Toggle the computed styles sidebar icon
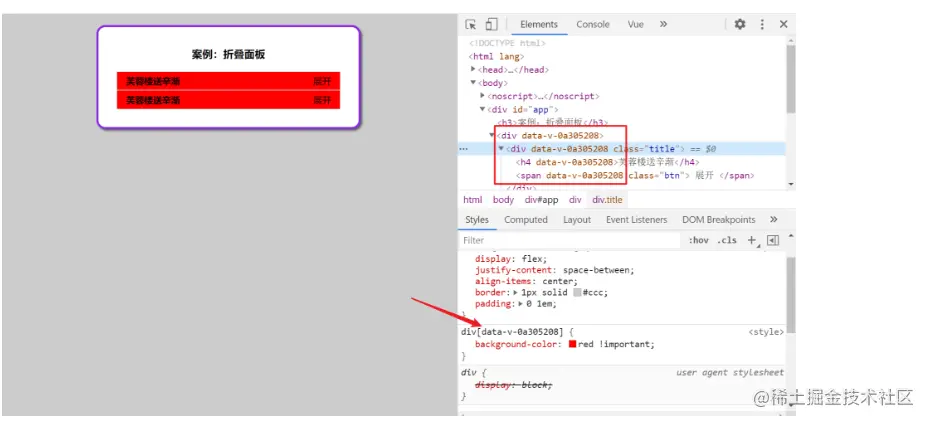 tap(773, 240)
